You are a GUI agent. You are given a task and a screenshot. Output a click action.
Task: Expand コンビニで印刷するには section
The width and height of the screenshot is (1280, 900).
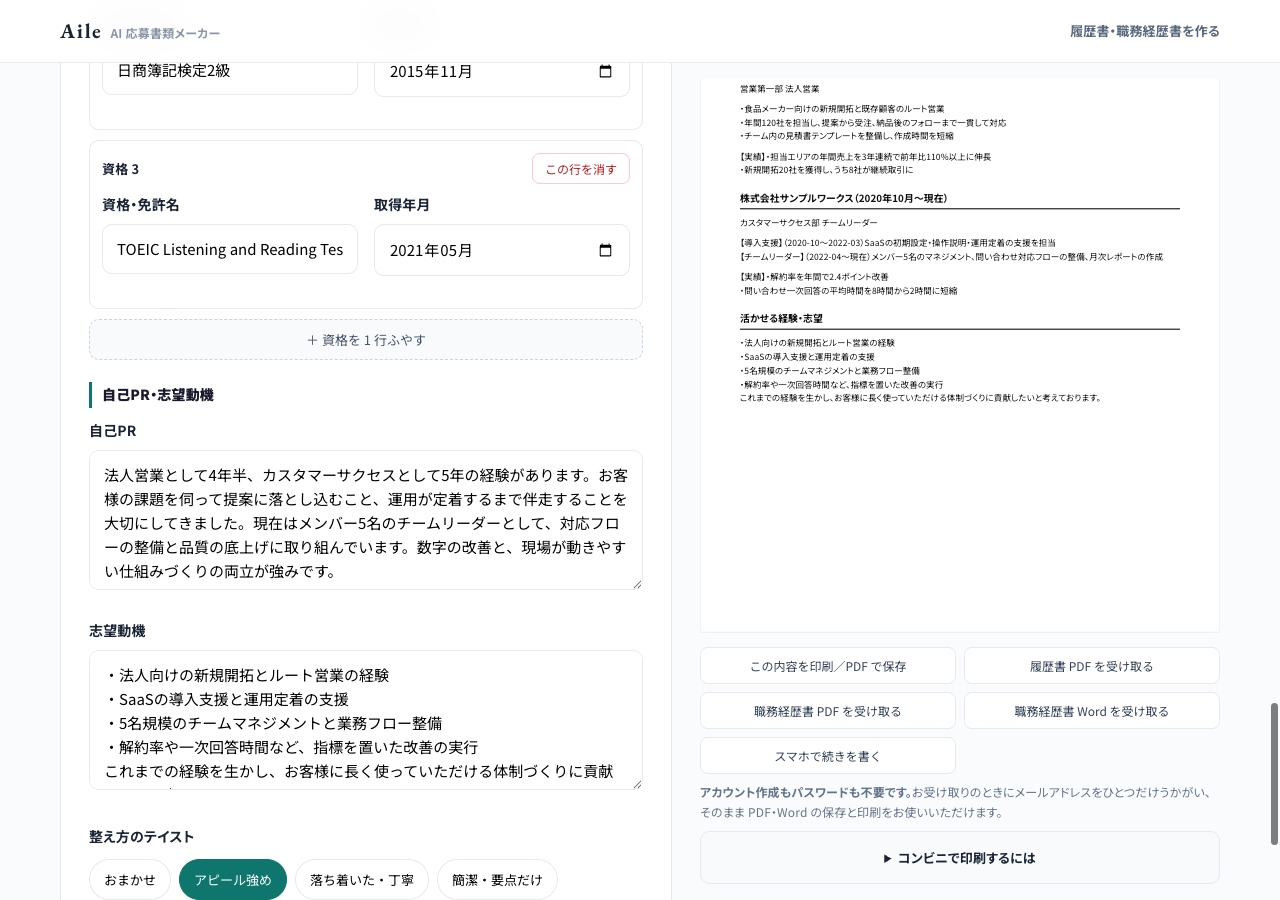tap(960, 858)
